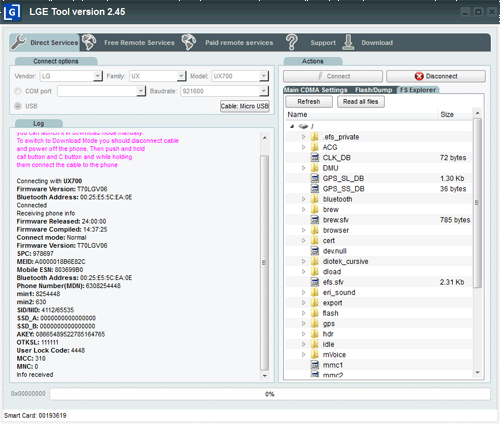Expand the diotek_cursive folder

(303, 261)
